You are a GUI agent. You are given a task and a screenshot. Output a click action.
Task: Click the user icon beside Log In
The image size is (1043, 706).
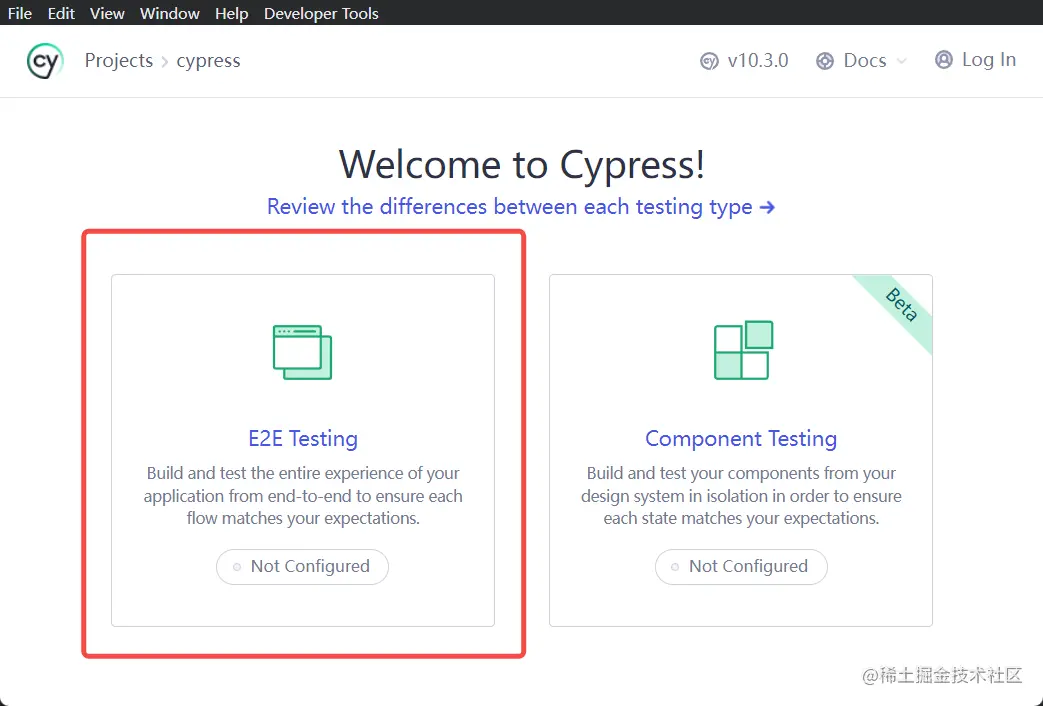click(943, 60)
